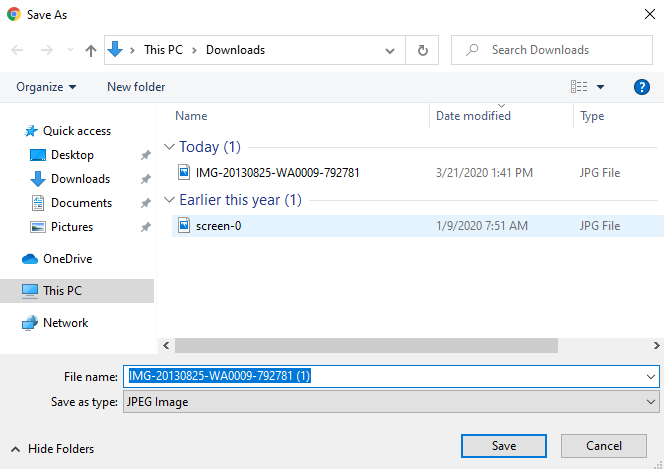Click the Desktop icon in sidebar
This screenshot has width=664, height=469.
[x=38, y=155]
